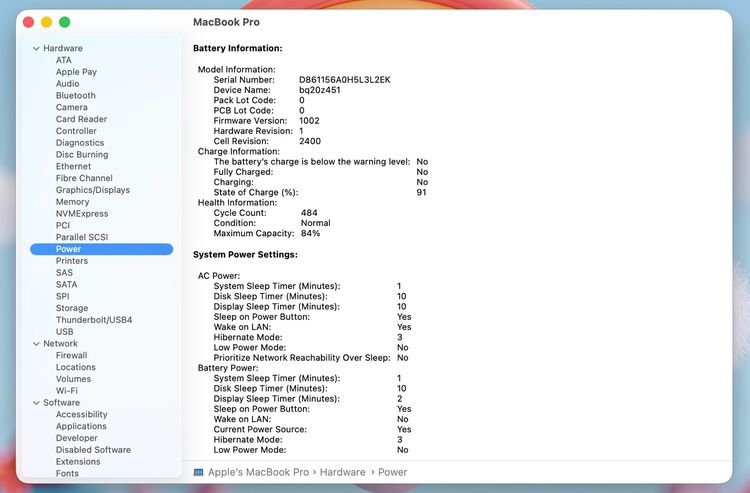Select ATA in the sidebar

tap(64, 60)
